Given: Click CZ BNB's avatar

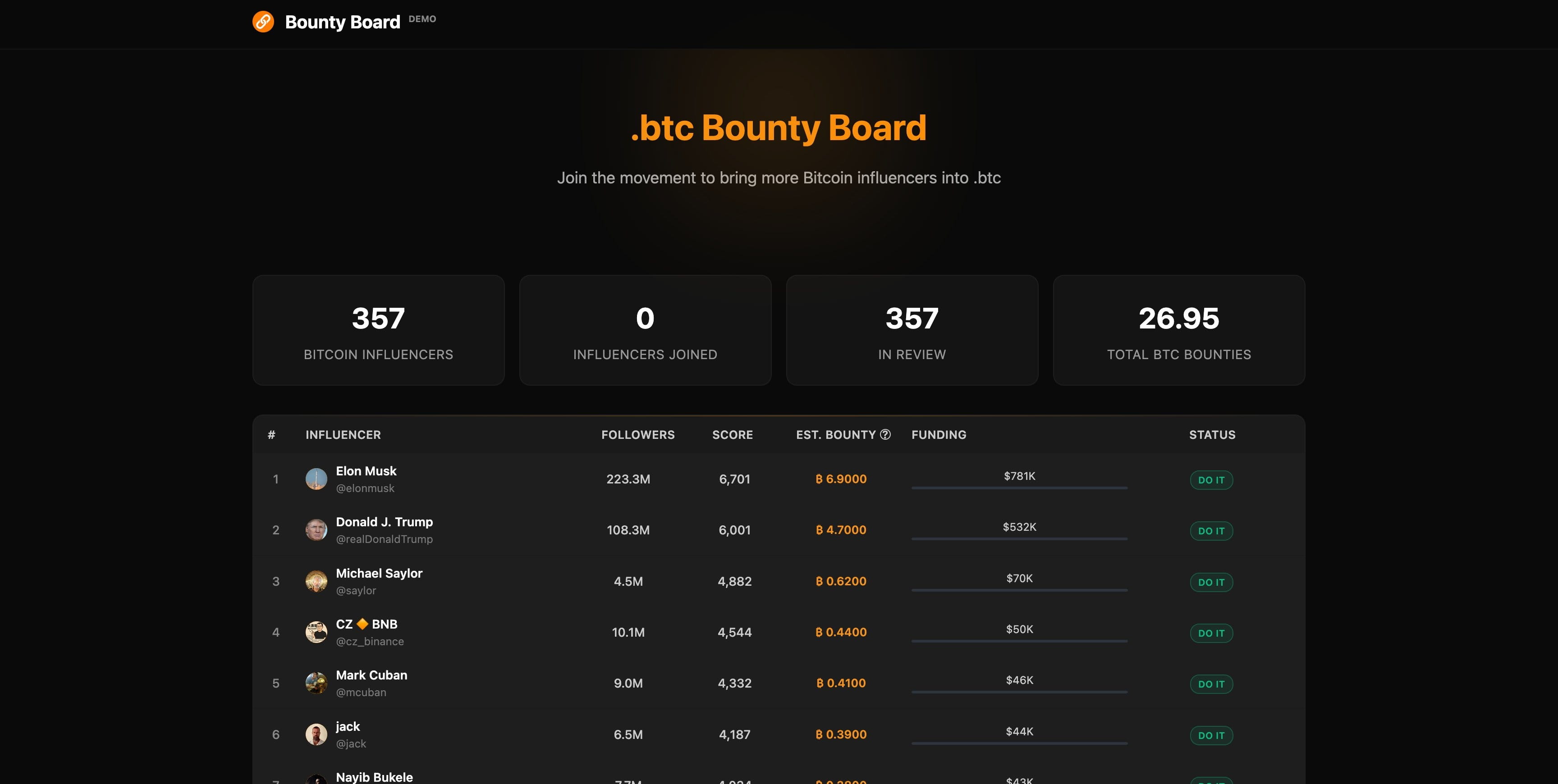Looking at the screenshot, I should pyautogui.click(x=316, y=632).
